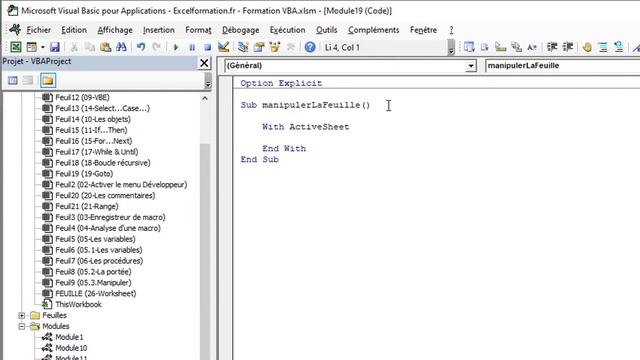Image resolution: width=640 pixels, height=360 pixels.
Task: Click Quick Info icon
Action: pyautogui.click(x=500, y=47)
